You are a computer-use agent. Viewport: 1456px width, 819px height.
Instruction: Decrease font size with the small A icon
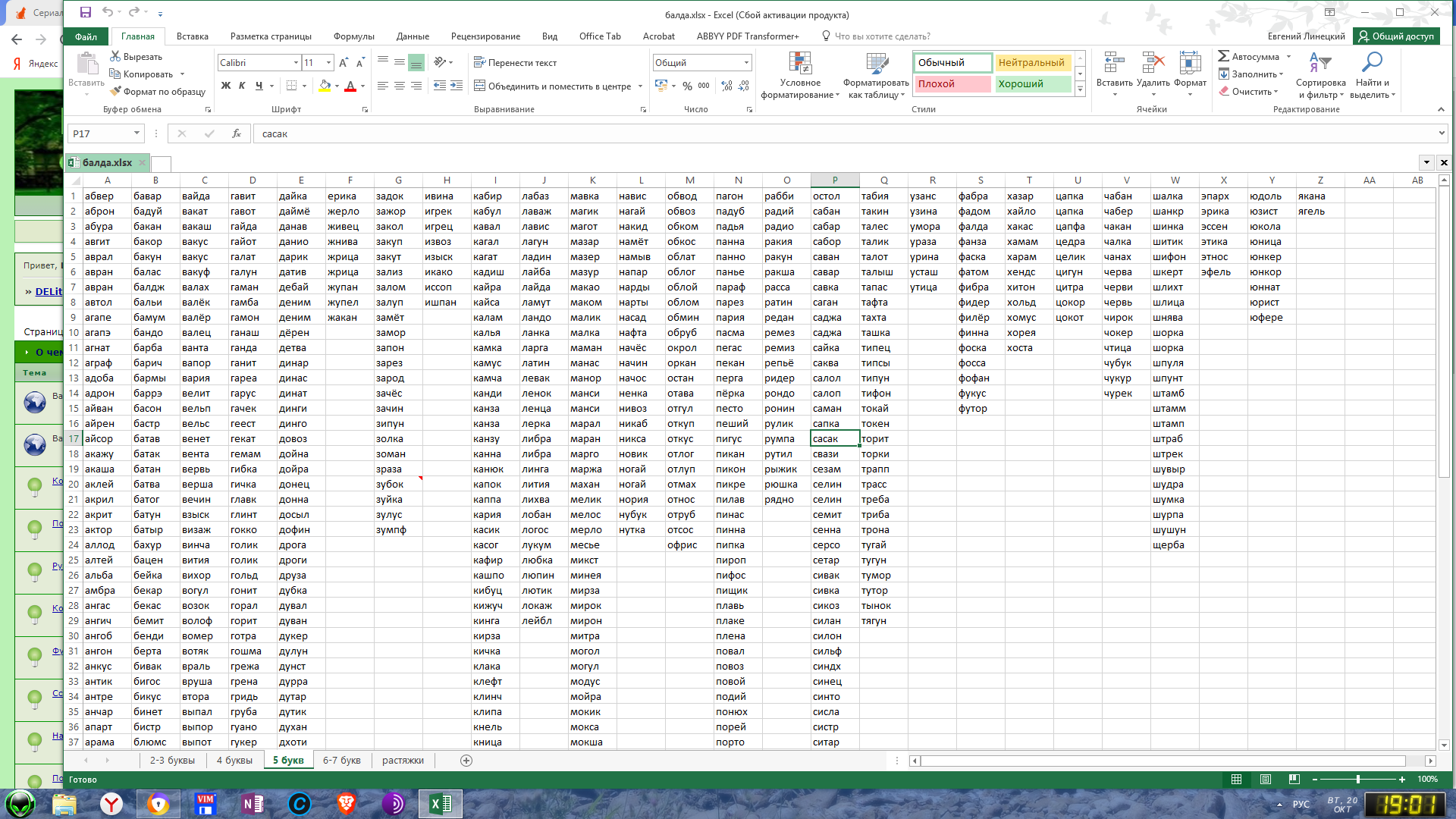(360, 63)
